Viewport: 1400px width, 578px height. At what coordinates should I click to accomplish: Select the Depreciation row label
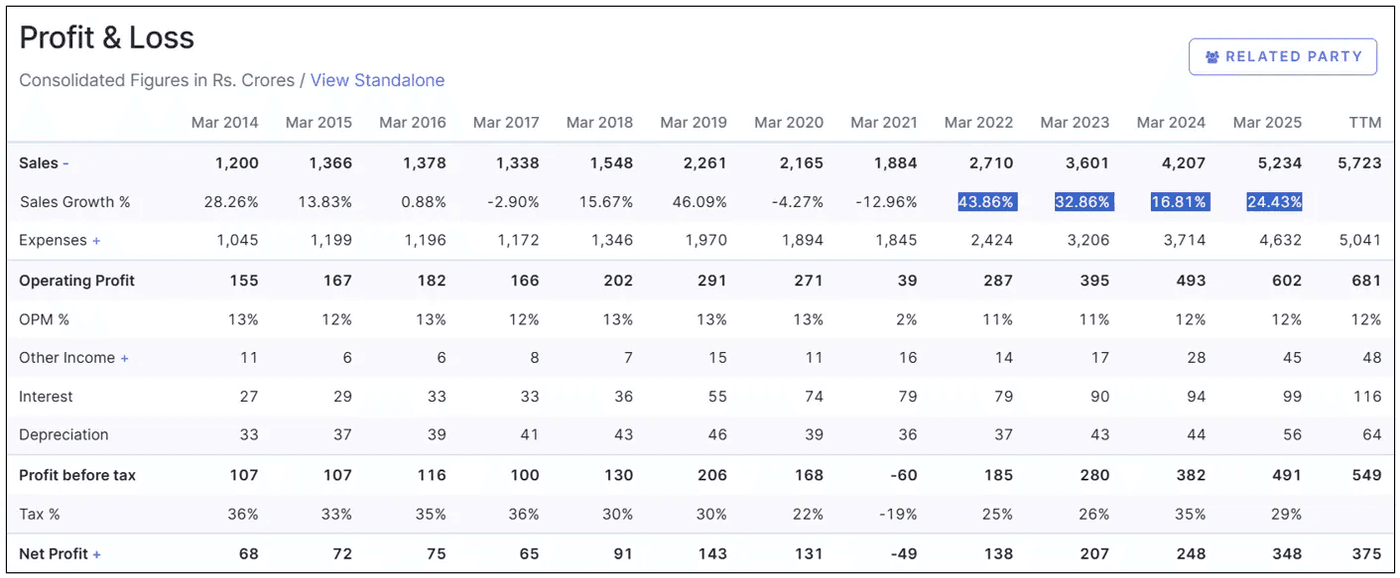(65, 435)
